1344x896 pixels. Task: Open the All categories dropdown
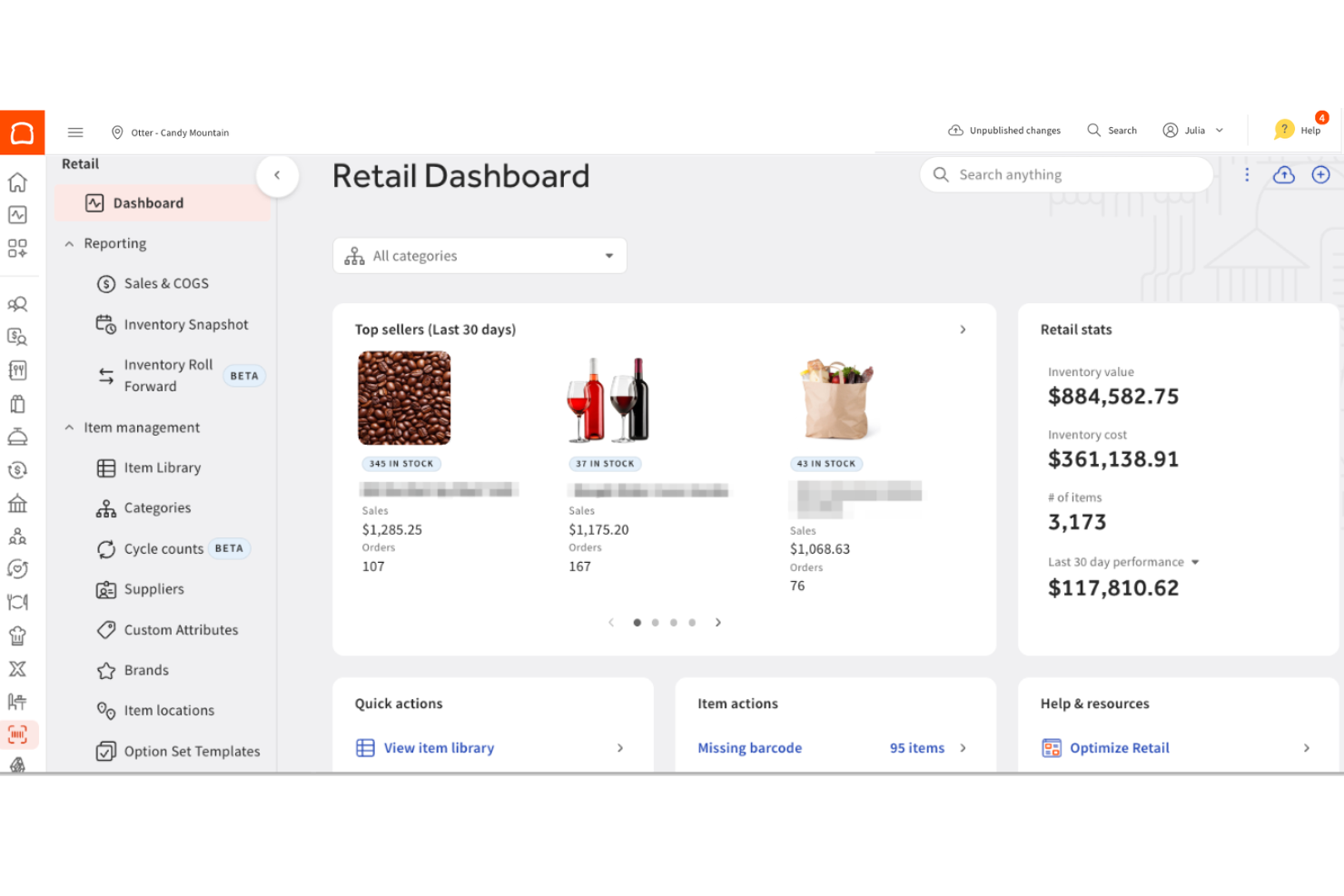pos(479,255)
